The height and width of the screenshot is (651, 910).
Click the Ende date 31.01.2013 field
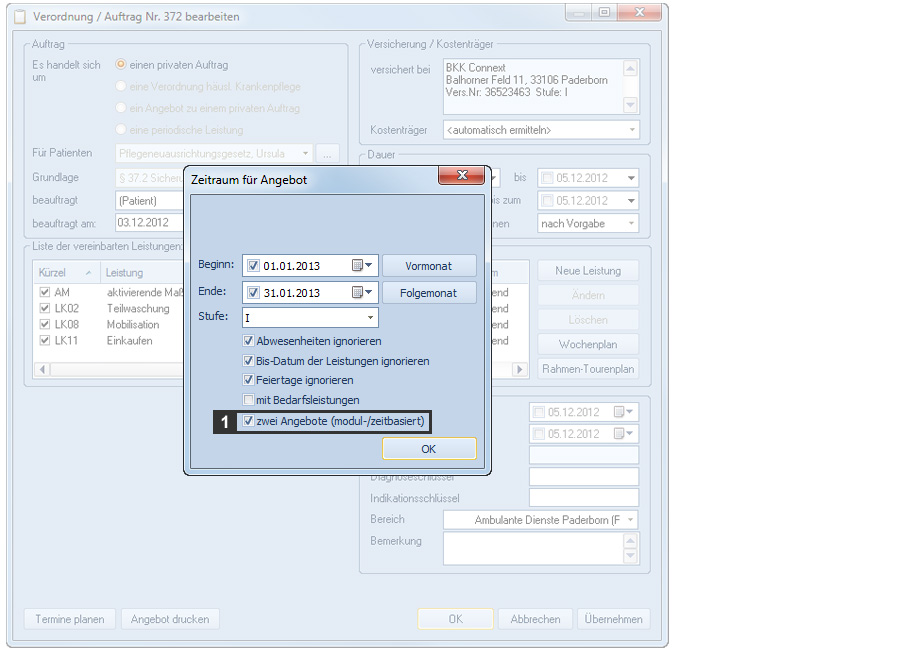point(310,292)
